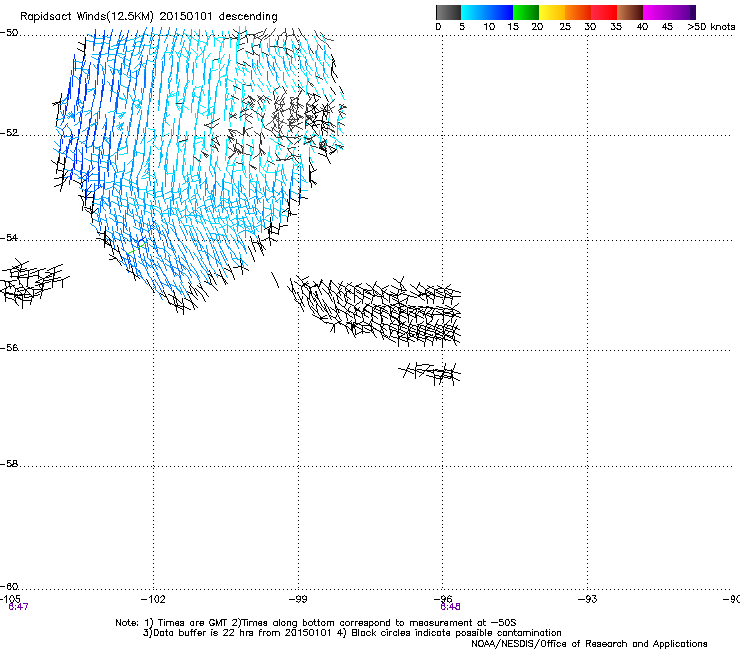
Task: Click the black barb cluster at far left edge
Action: pos(34,283)
